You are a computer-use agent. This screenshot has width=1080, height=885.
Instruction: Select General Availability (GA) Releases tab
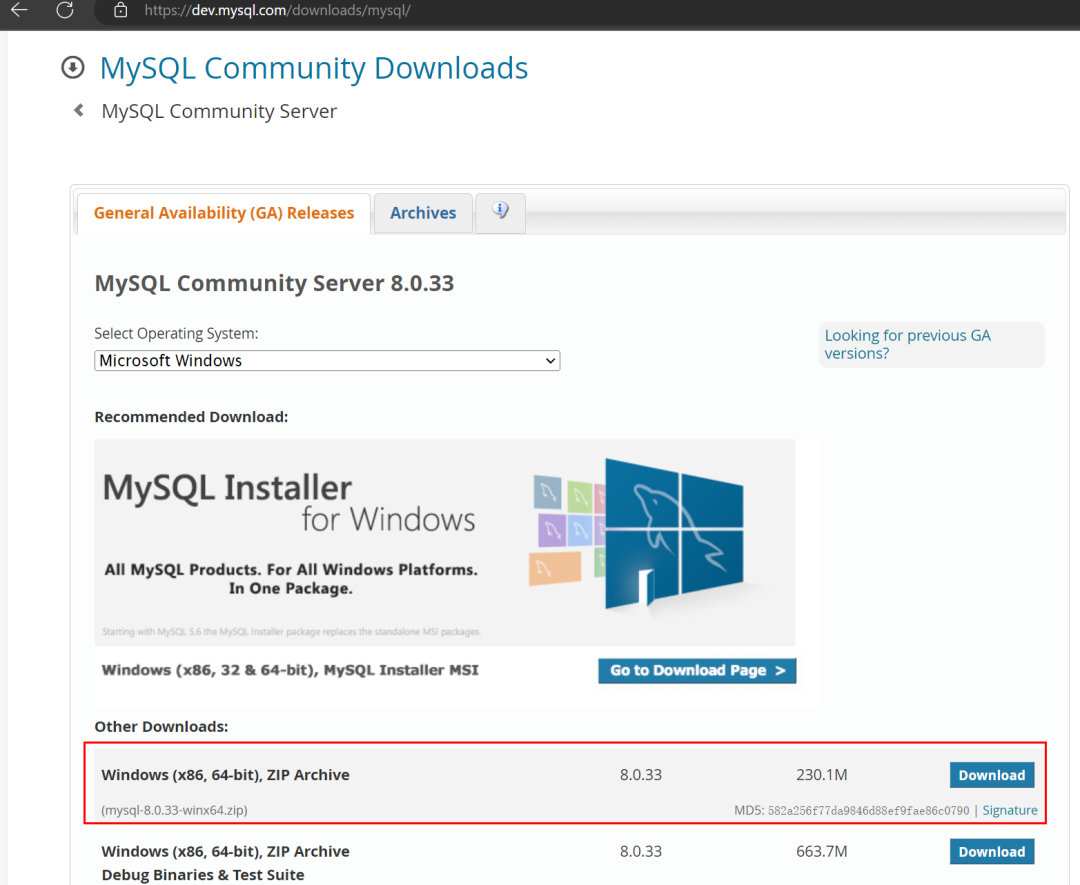coord(224,213)
